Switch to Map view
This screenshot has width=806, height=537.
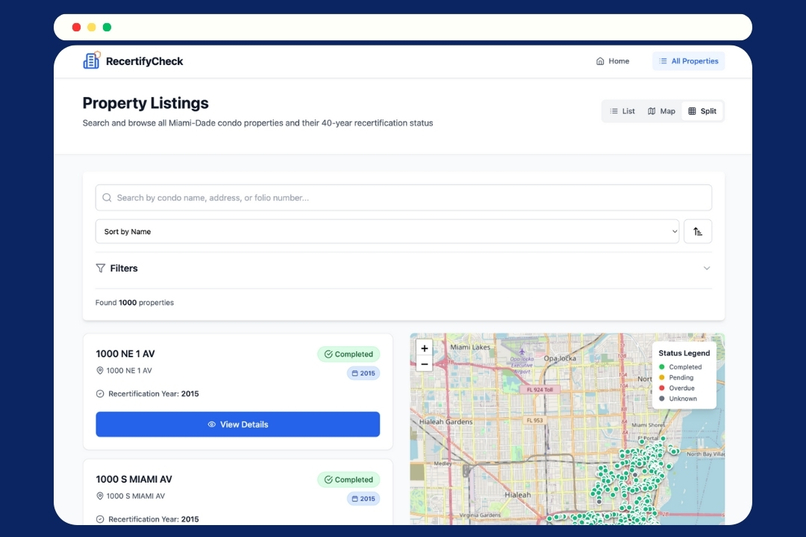click(x=661, y=111)
